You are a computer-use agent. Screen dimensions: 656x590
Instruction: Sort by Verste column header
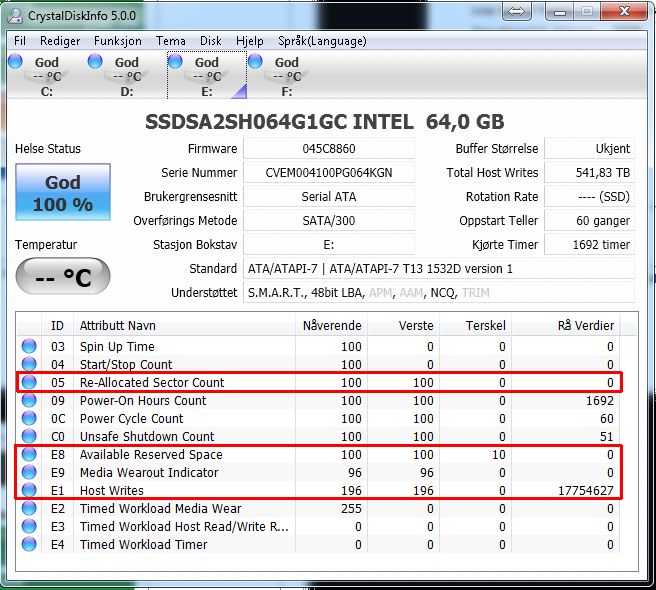[403, 325]
